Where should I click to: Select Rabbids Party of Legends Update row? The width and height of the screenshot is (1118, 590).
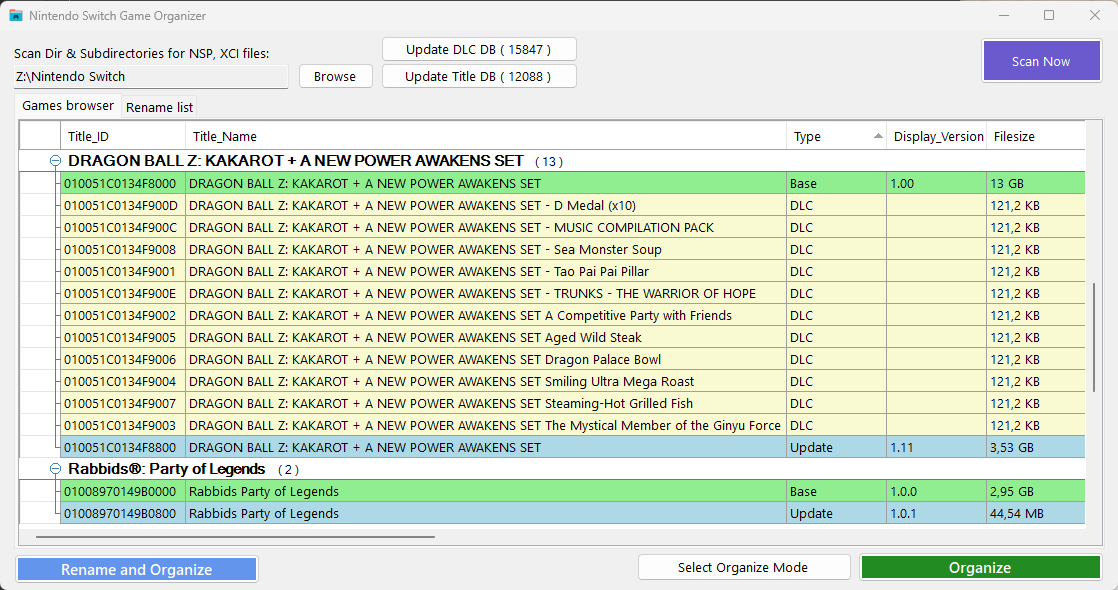(x=573, y=514)
